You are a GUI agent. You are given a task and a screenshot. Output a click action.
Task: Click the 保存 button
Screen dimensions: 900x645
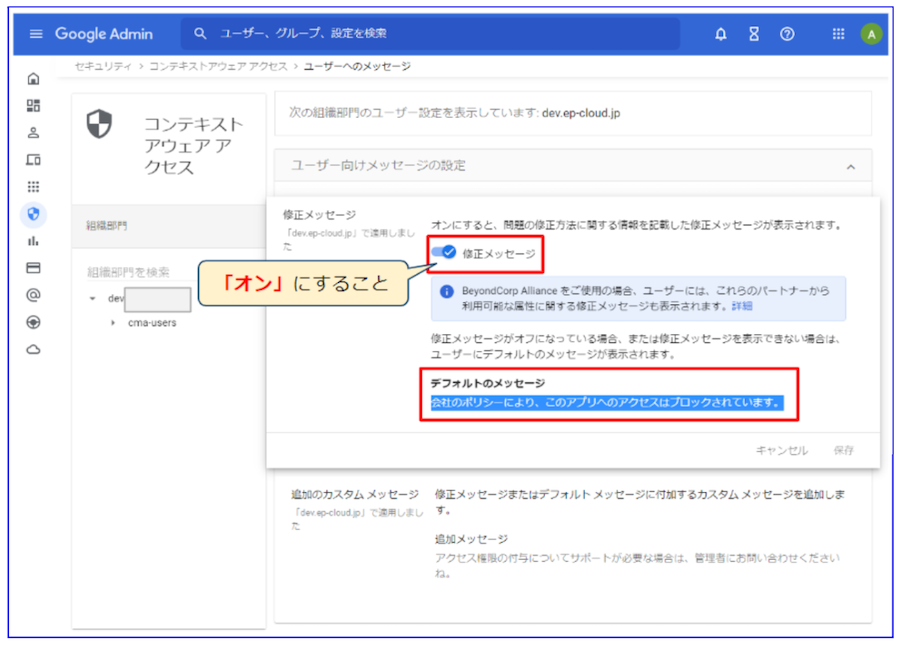(x=843, y=450)
